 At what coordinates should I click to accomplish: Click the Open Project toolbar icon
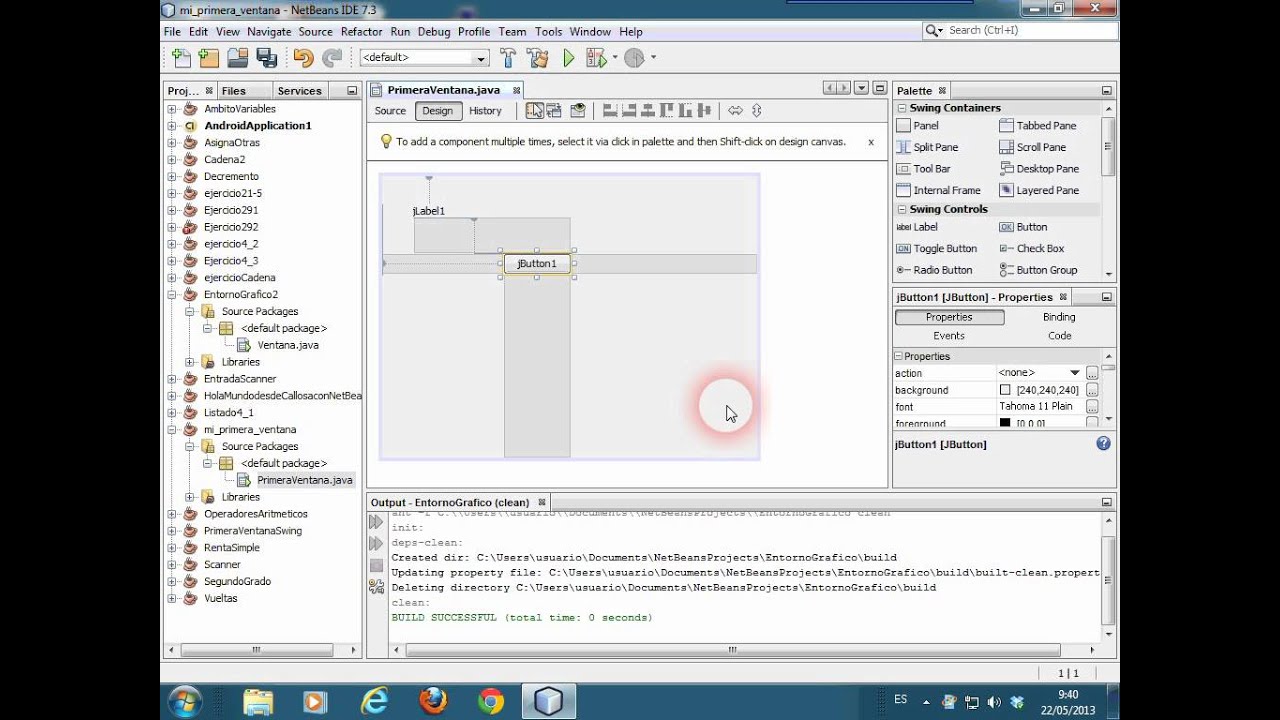click(237, 58)
